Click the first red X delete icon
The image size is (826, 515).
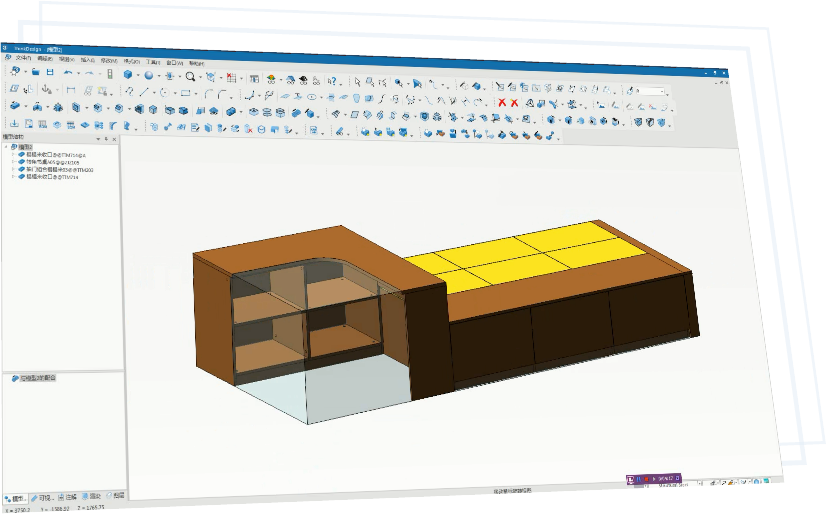pyautogui.click(x=501, y=102)
